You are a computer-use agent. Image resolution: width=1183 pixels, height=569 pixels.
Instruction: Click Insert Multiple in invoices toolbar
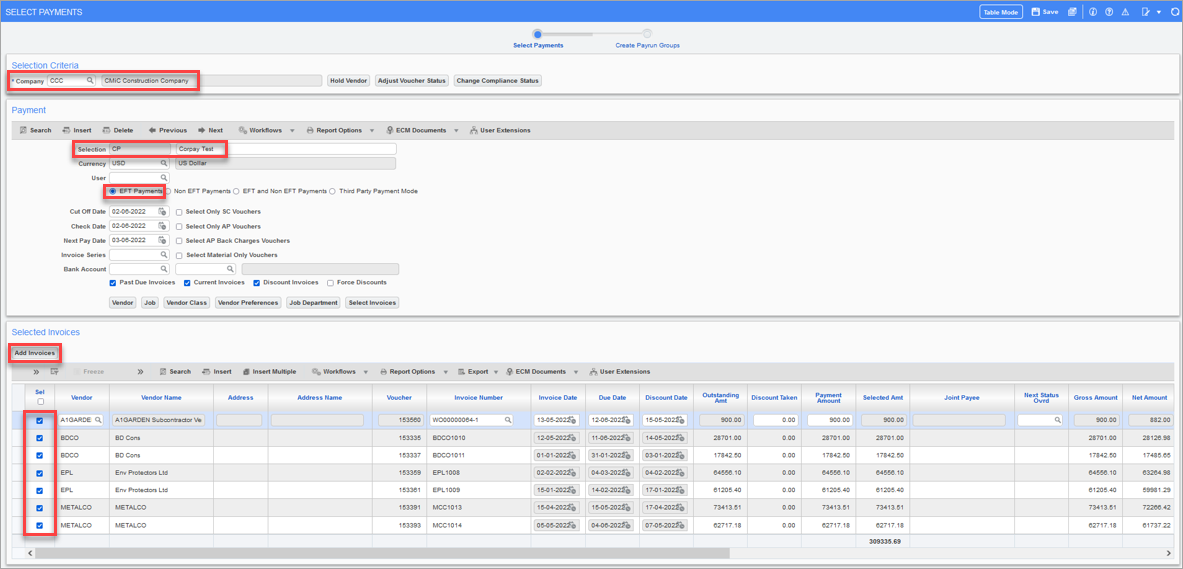(x=269, y=372)
